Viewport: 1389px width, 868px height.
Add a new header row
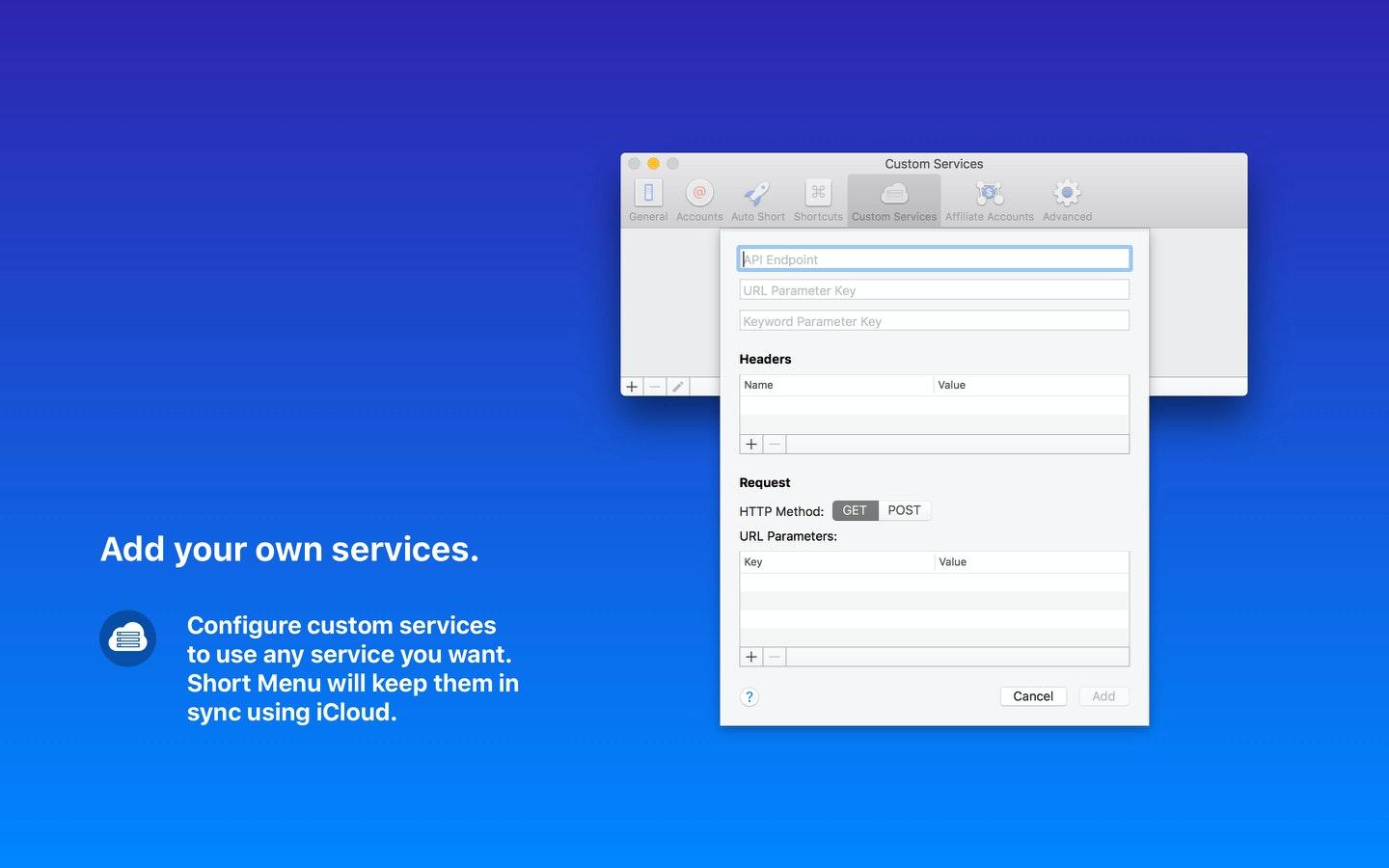click(x=751, y=445)
